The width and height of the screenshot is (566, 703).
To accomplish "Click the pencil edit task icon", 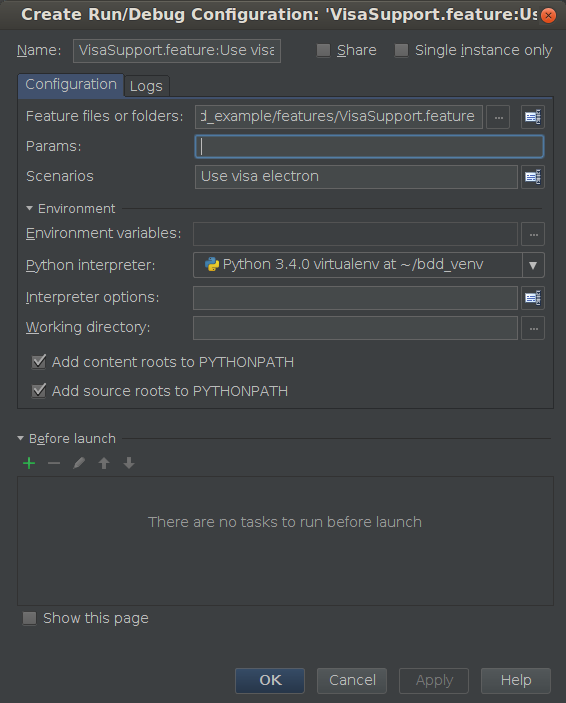I will (79, 463).
